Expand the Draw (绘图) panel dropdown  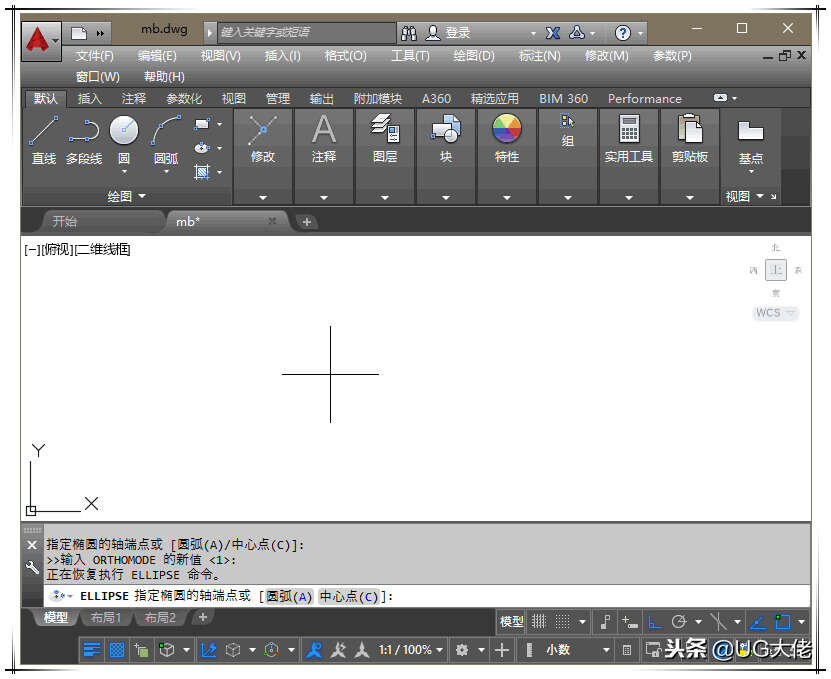127,197
